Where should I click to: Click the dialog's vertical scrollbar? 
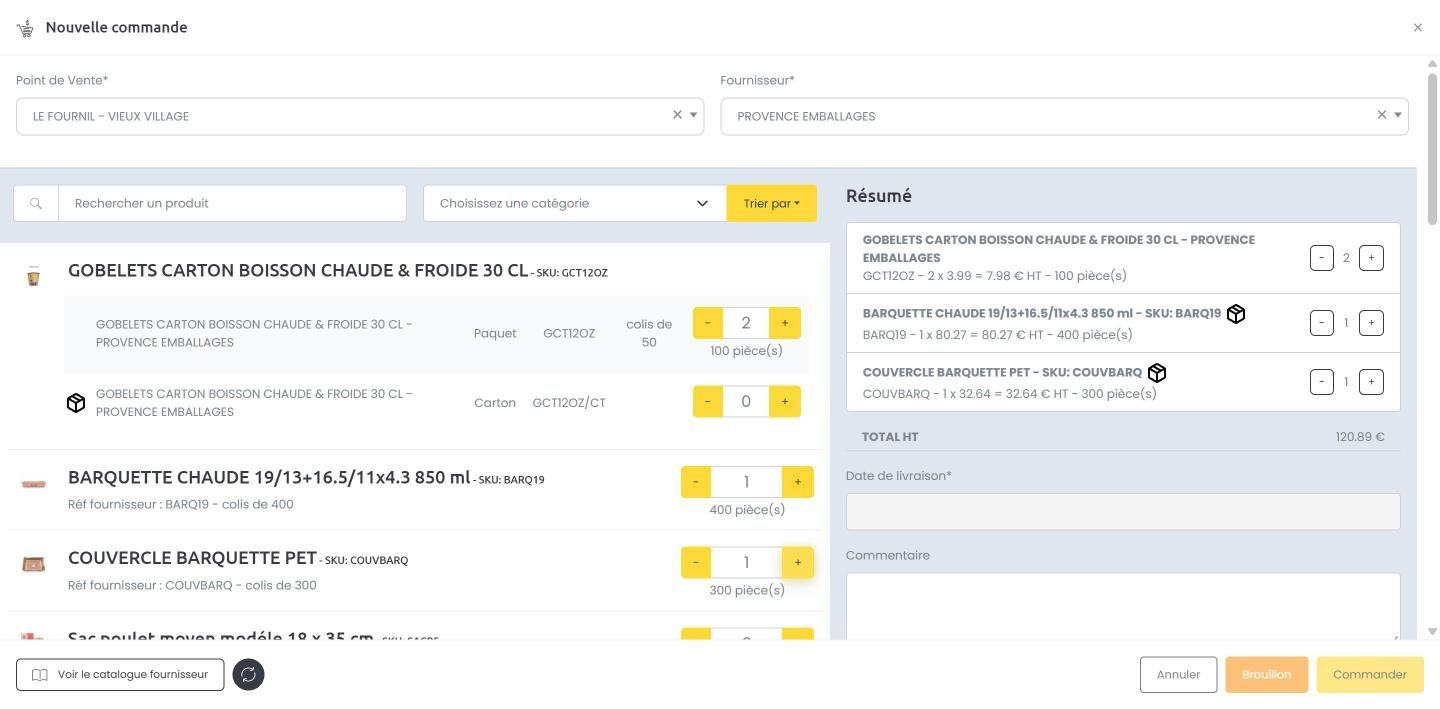1432,150
